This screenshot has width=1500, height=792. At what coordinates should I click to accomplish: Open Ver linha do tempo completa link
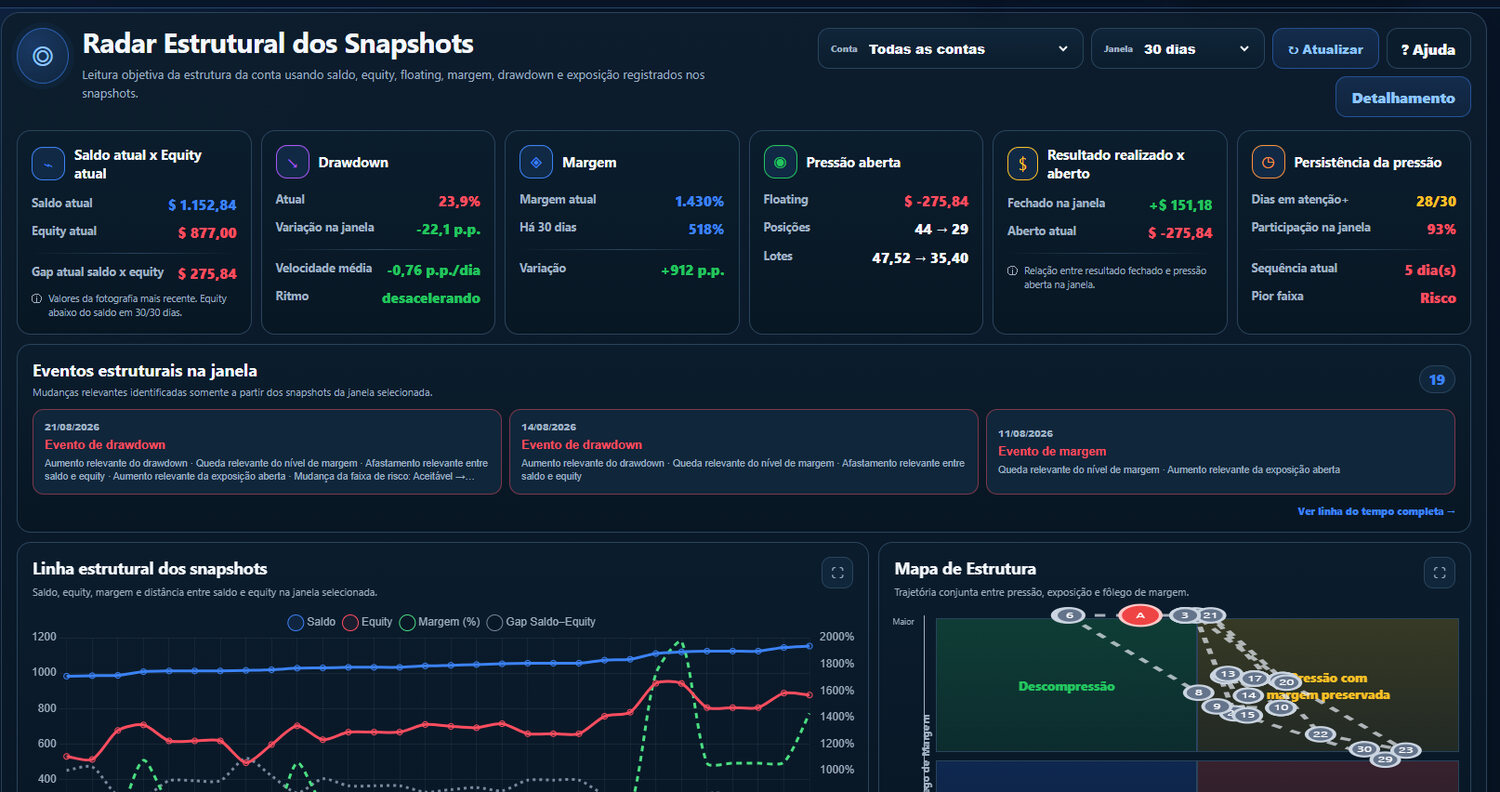(1376, 511)
